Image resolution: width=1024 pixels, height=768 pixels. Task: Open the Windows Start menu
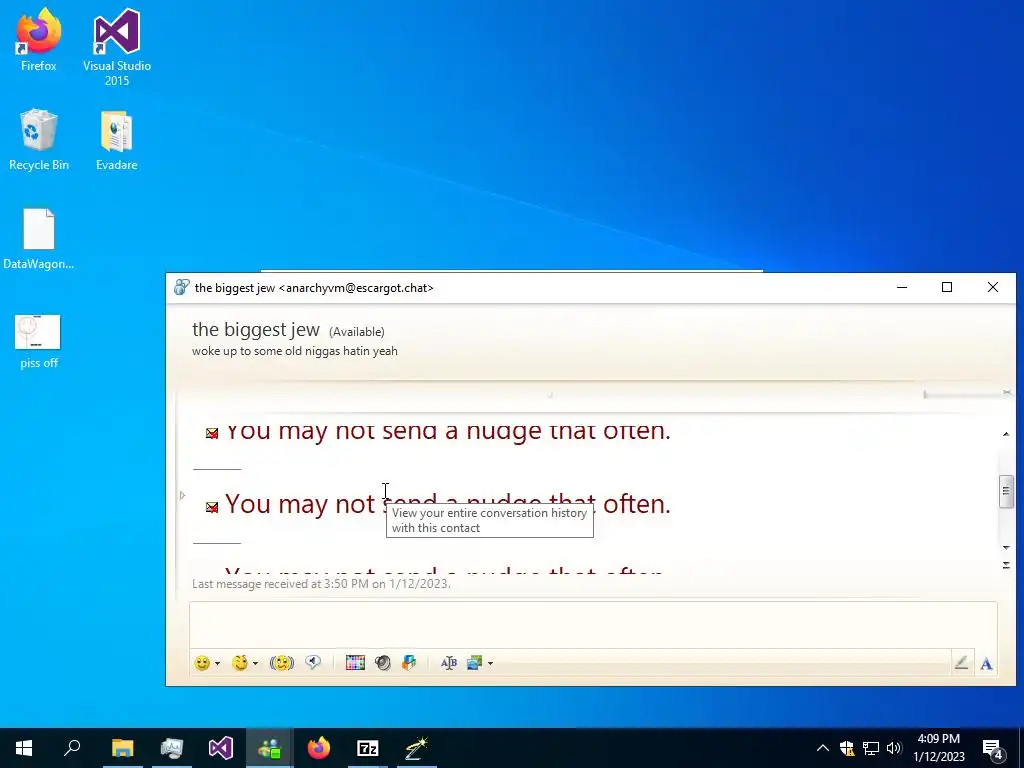pos(24,748)
